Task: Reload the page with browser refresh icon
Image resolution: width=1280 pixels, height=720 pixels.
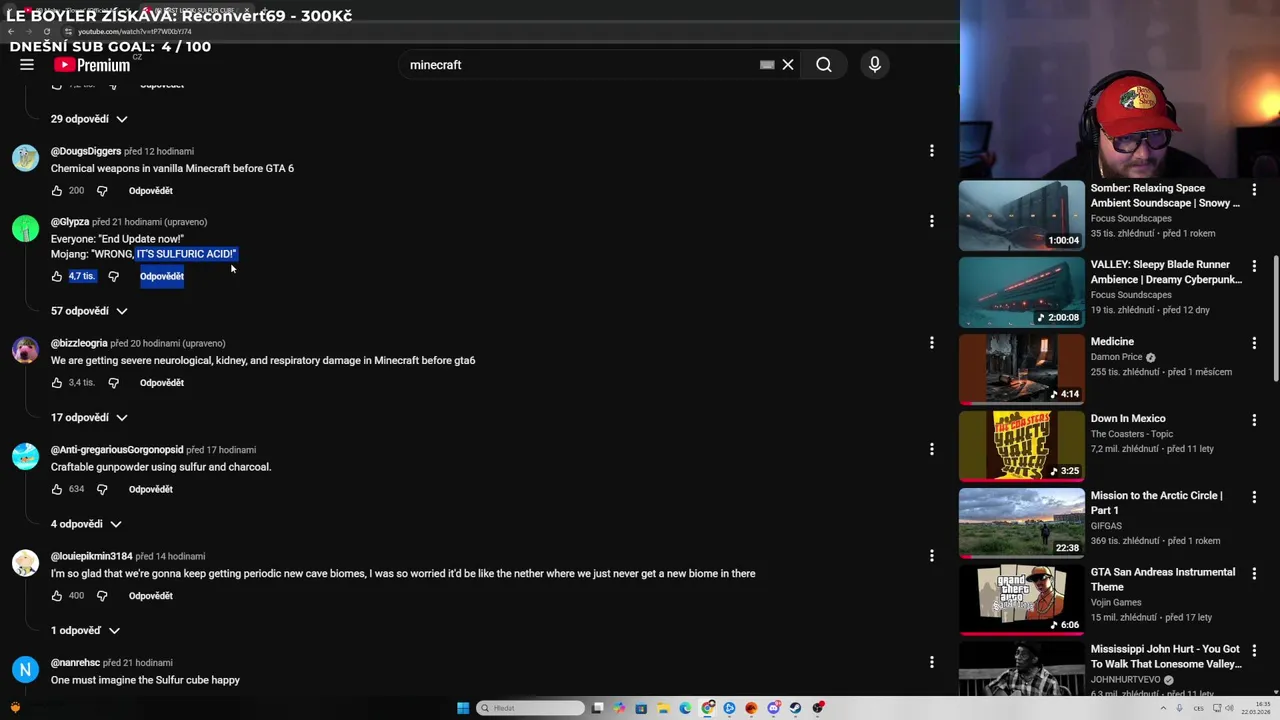Action: [x=46, y=31]
